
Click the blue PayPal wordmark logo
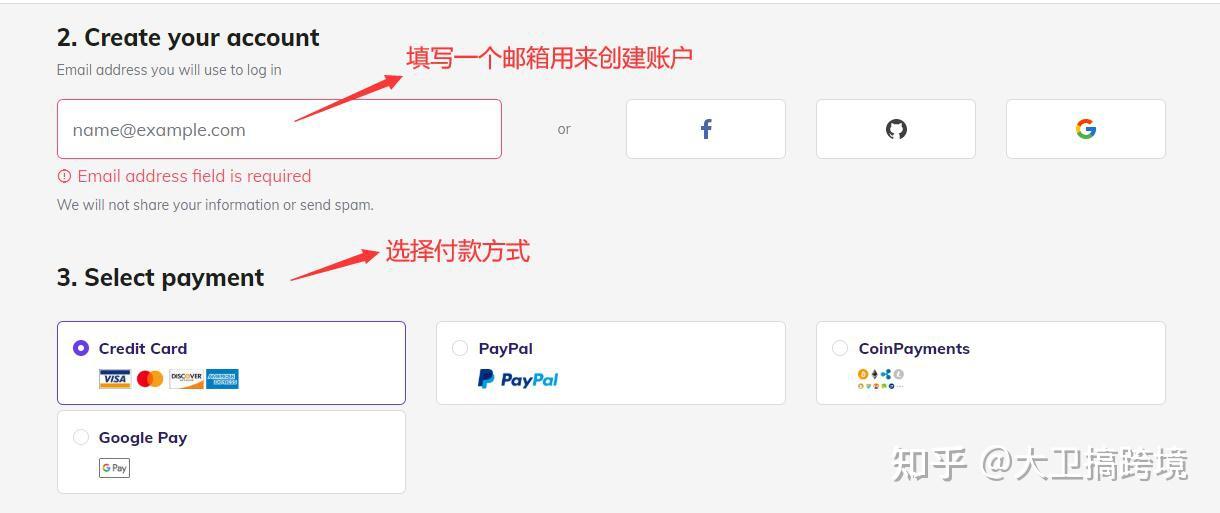tap(518, 379)
